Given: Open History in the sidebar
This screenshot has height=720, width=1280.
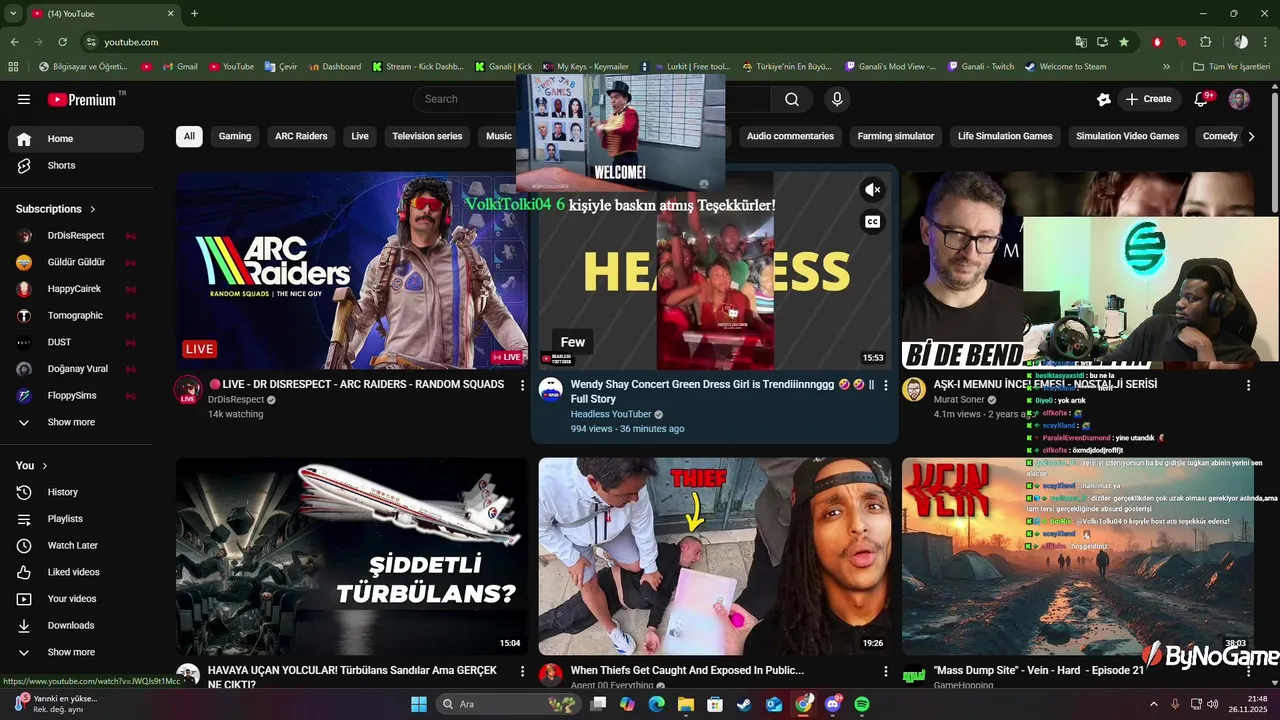Looking at the screenshot, I should coord(76,492).
